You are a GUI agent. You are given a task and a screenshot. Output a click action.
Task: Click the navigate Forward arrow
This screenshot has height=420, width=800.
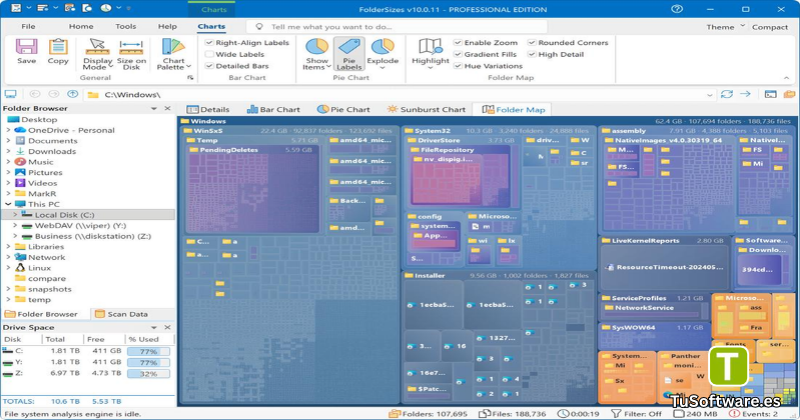(x=54, y=94)
